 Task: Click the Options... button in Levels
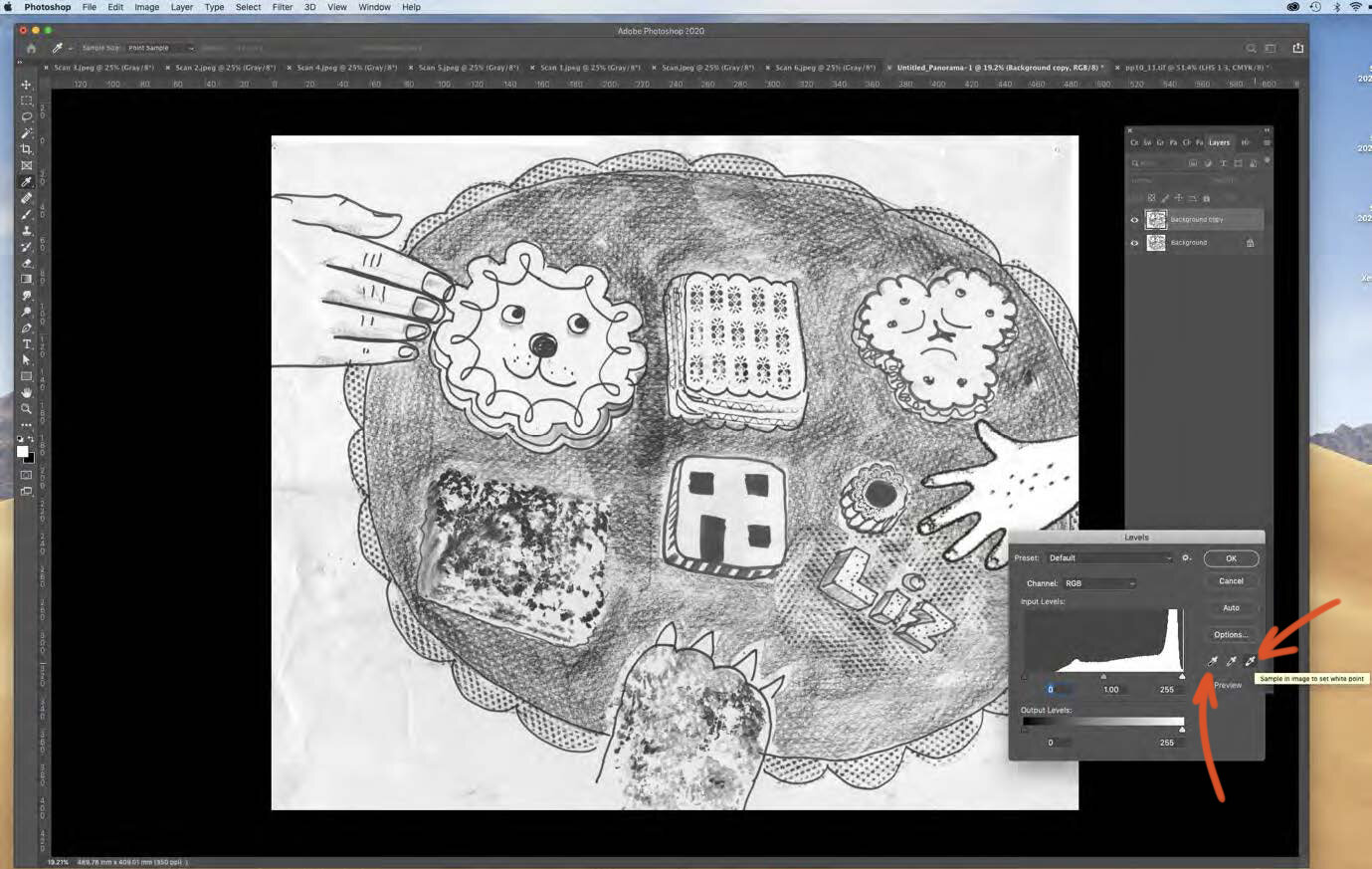click(x=1231, y=635)
